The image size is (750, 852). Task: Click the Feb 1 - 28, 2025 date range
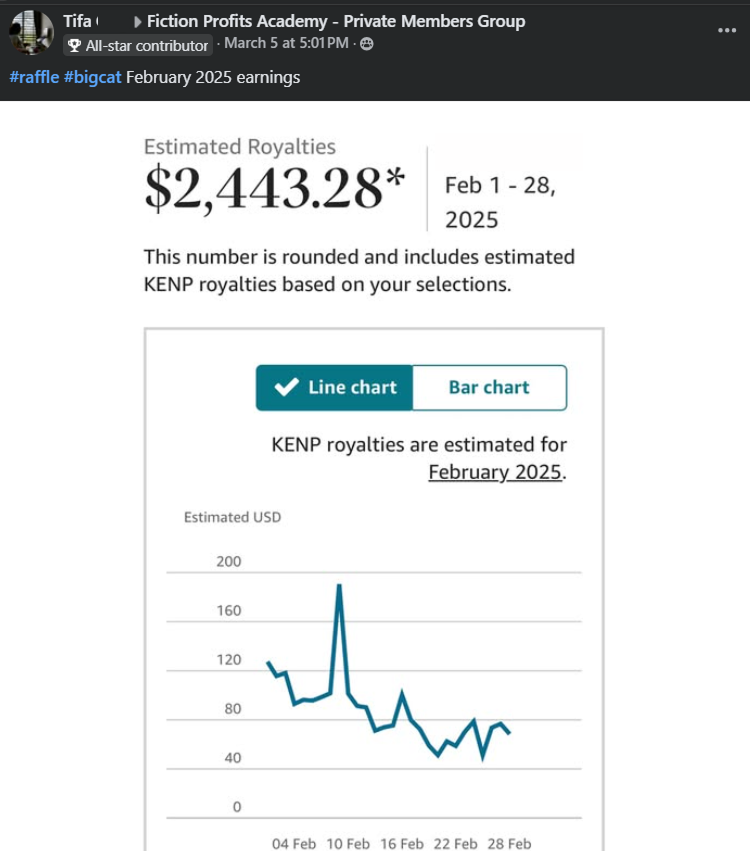tap(499, 202)
